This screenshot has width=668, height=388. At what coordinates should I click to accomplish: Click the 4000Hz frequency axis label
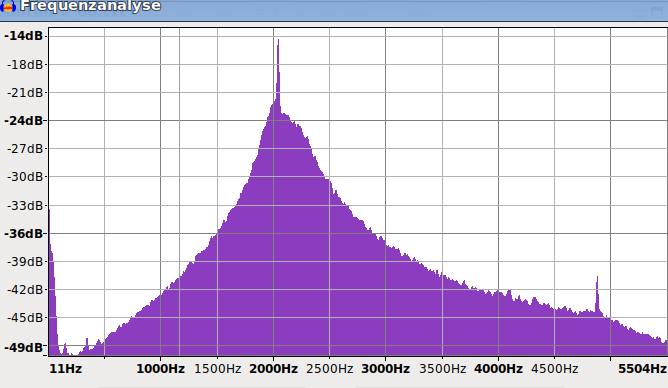pos(498,369)
